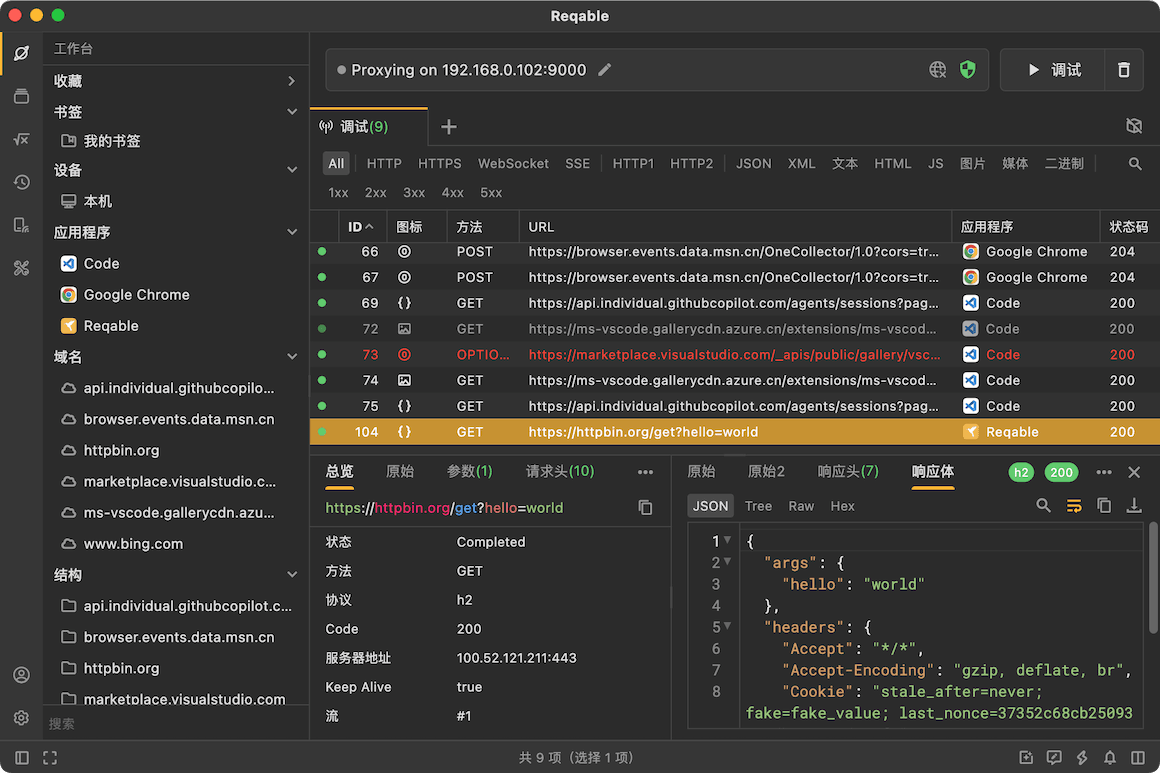Edit the proxy address with pencil icon
1160x773 pixels.
pos(604,70)
